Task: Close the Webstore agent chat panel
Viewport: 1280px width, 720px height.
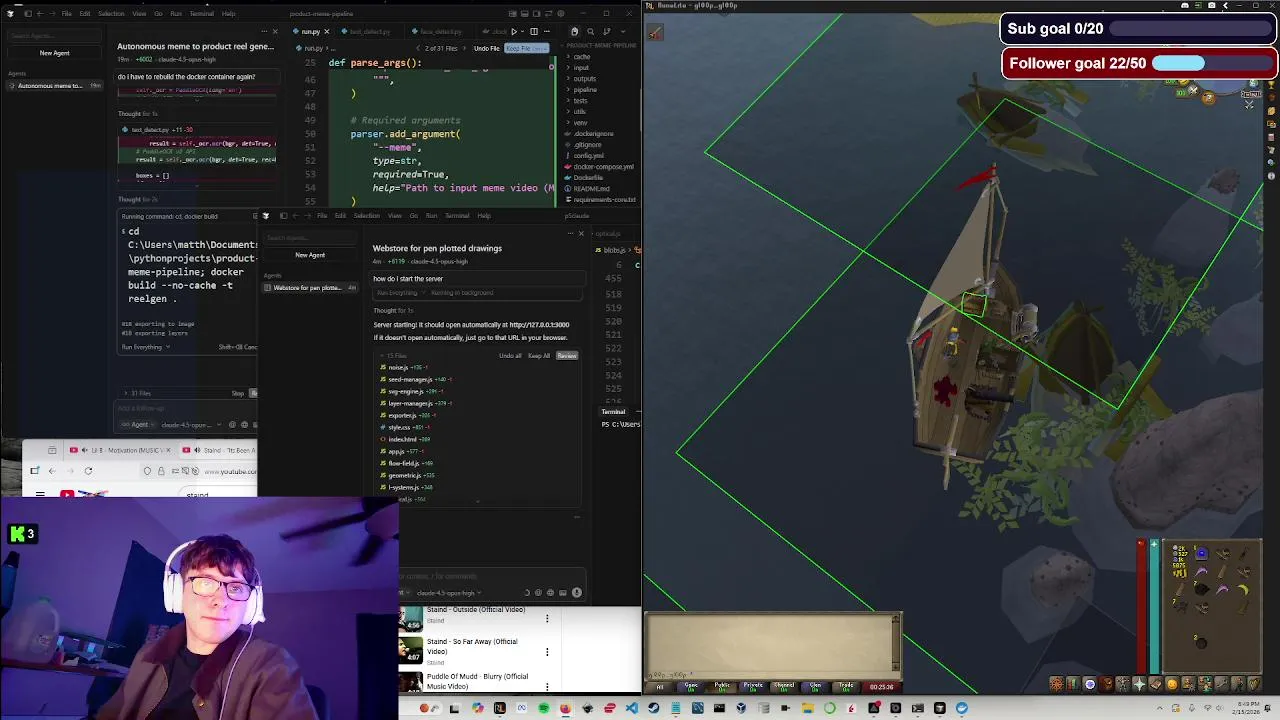Action: [581, 234]
